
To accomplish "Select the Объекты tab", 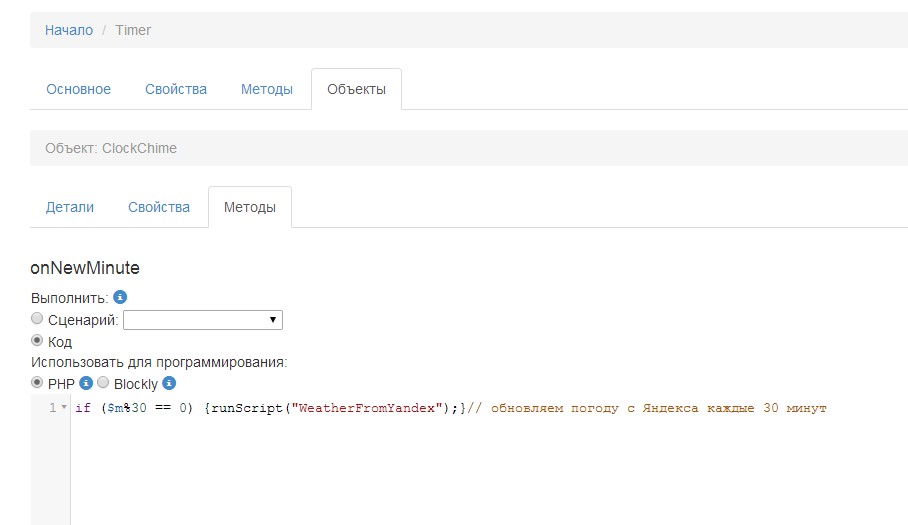I will click(x=356, y=89).
